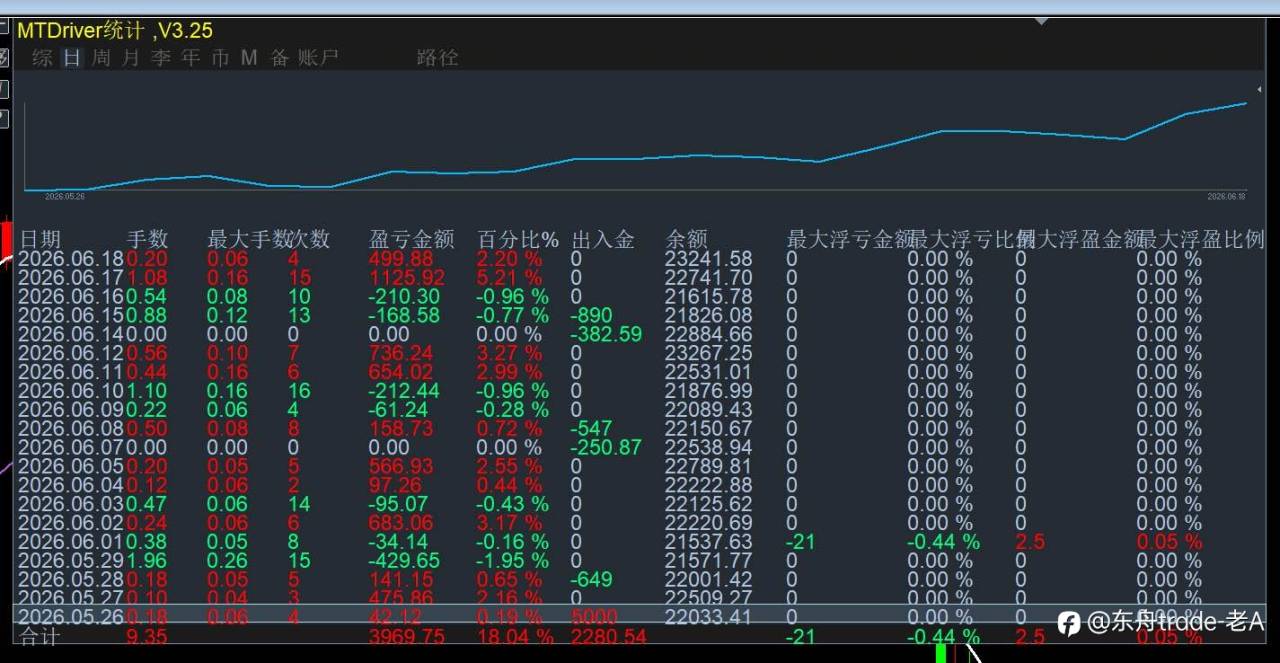The width and height of the screenshot is (1280, 663).
Task: Switch to the 年 yearly tab
Action: [x=191, y=57]
